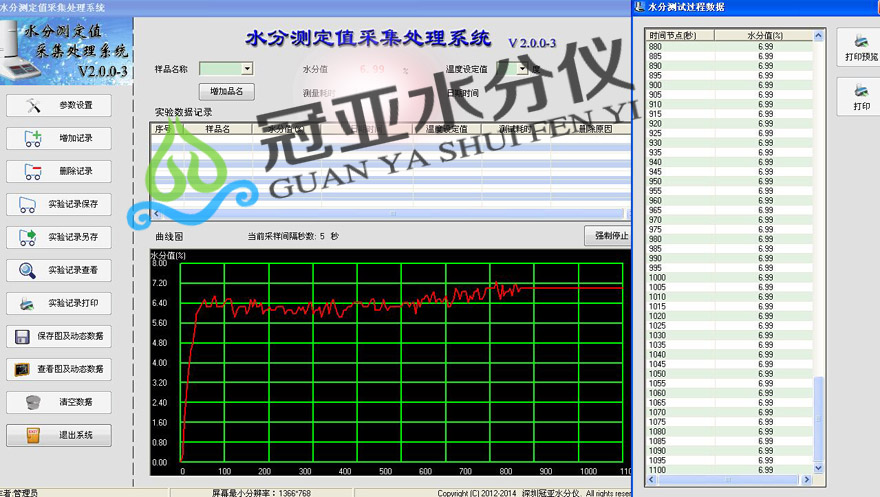Open the 温度设定值 dropdown arrow
The image size is (880, 497).
pos(522,68)
